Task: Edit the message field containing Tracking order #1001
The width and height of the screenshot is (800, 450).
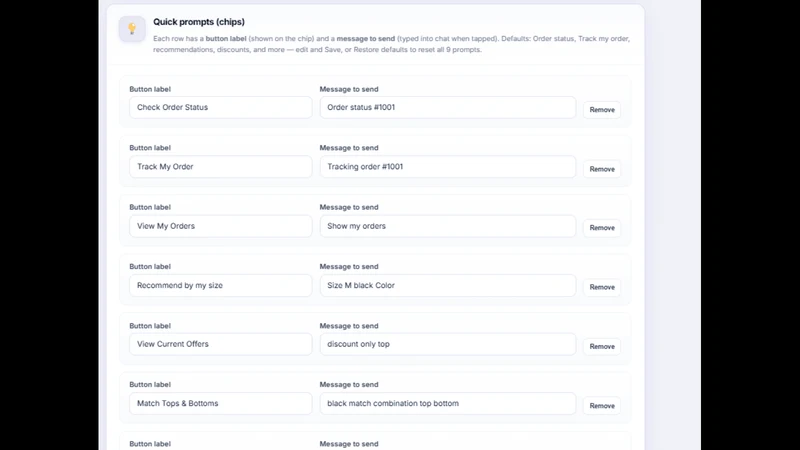Action: pos(447,167)
